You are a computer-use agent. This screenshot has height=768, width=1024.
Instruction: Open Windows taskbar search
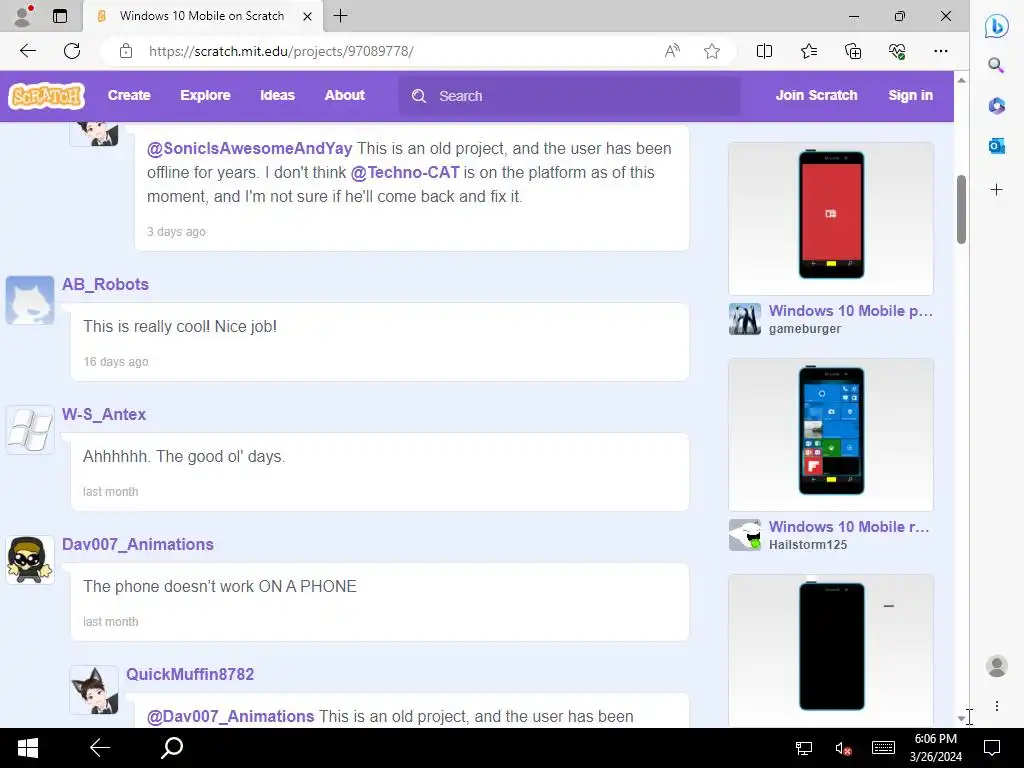click(x=172, y=748)
